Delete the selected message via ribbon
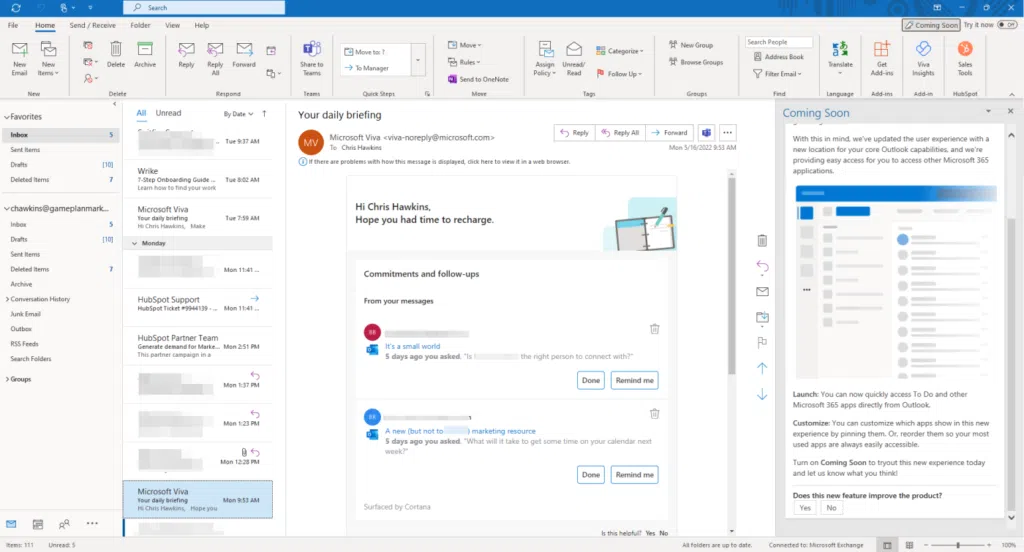This screenshot has height=552, width=1024. (116, 55)
